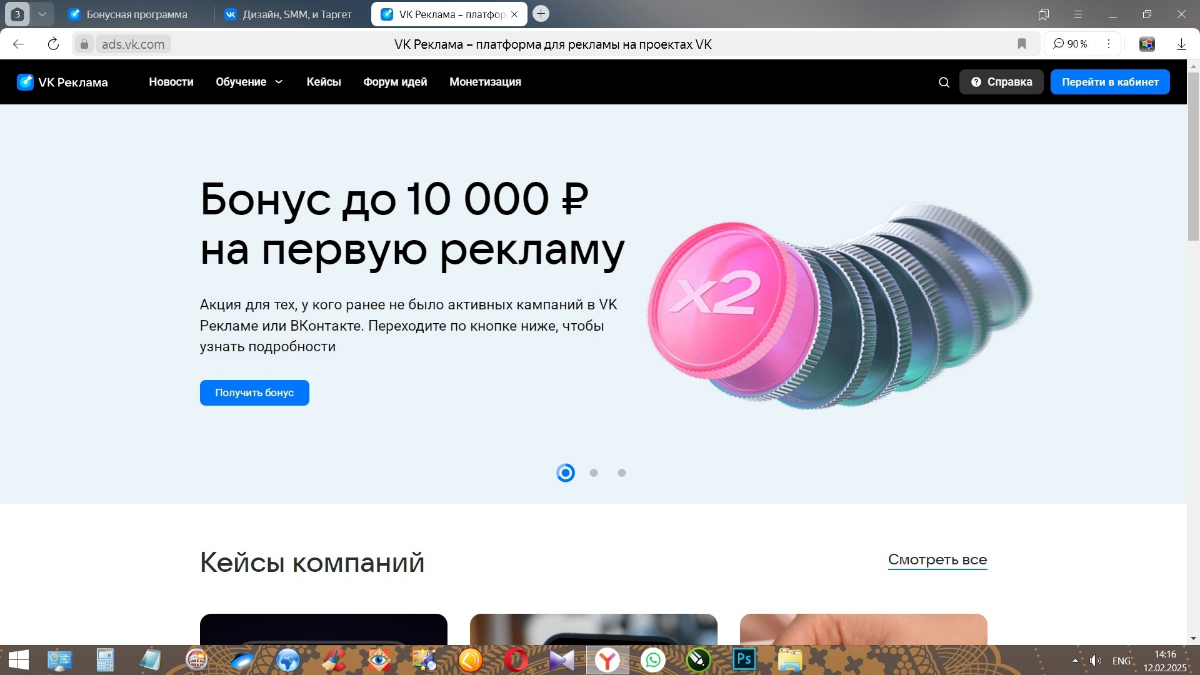Viewport: 1200px width, 675px height.
Task: Open Смотреть все cases link
Action: (x=936, y=559)
